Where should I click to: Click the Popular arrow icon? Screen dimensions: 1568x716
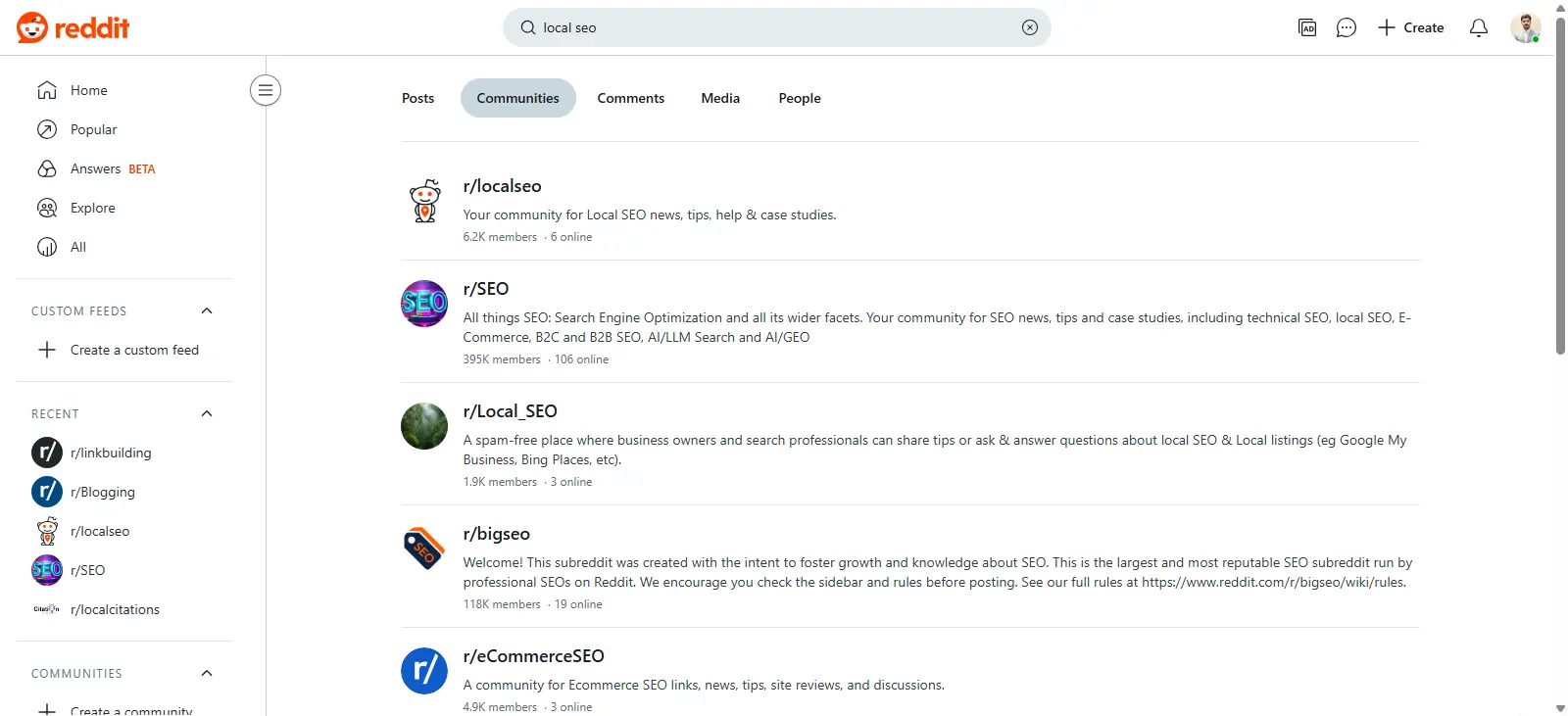coord(47,129)
